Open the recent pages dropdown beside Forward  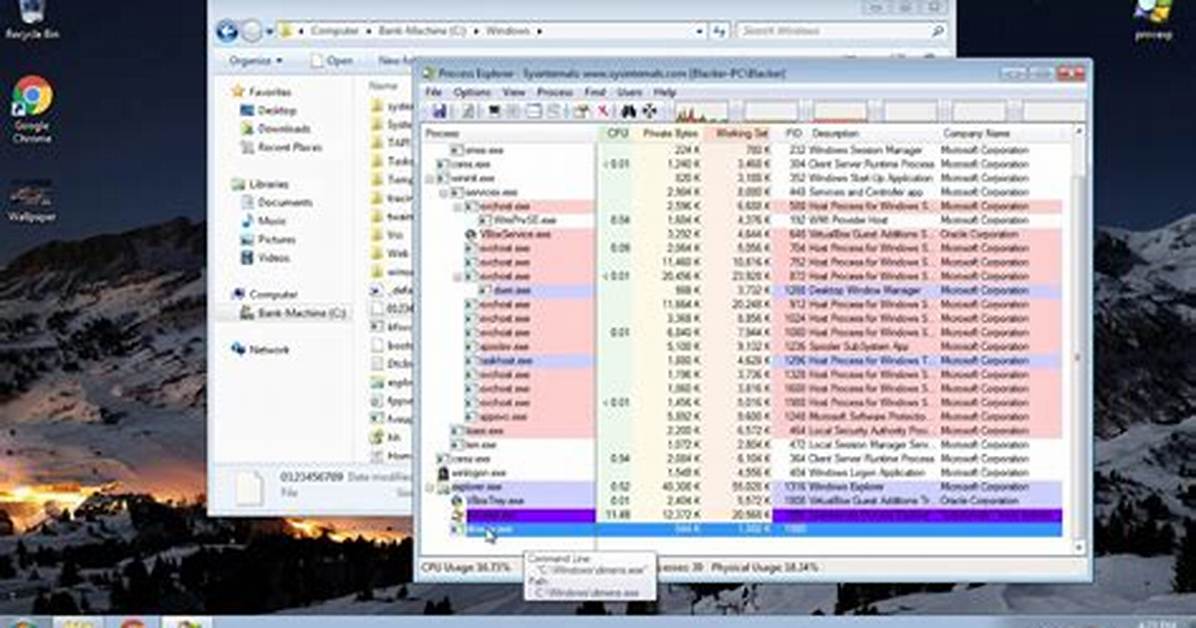pyautogui.click(x=270, y=31)
